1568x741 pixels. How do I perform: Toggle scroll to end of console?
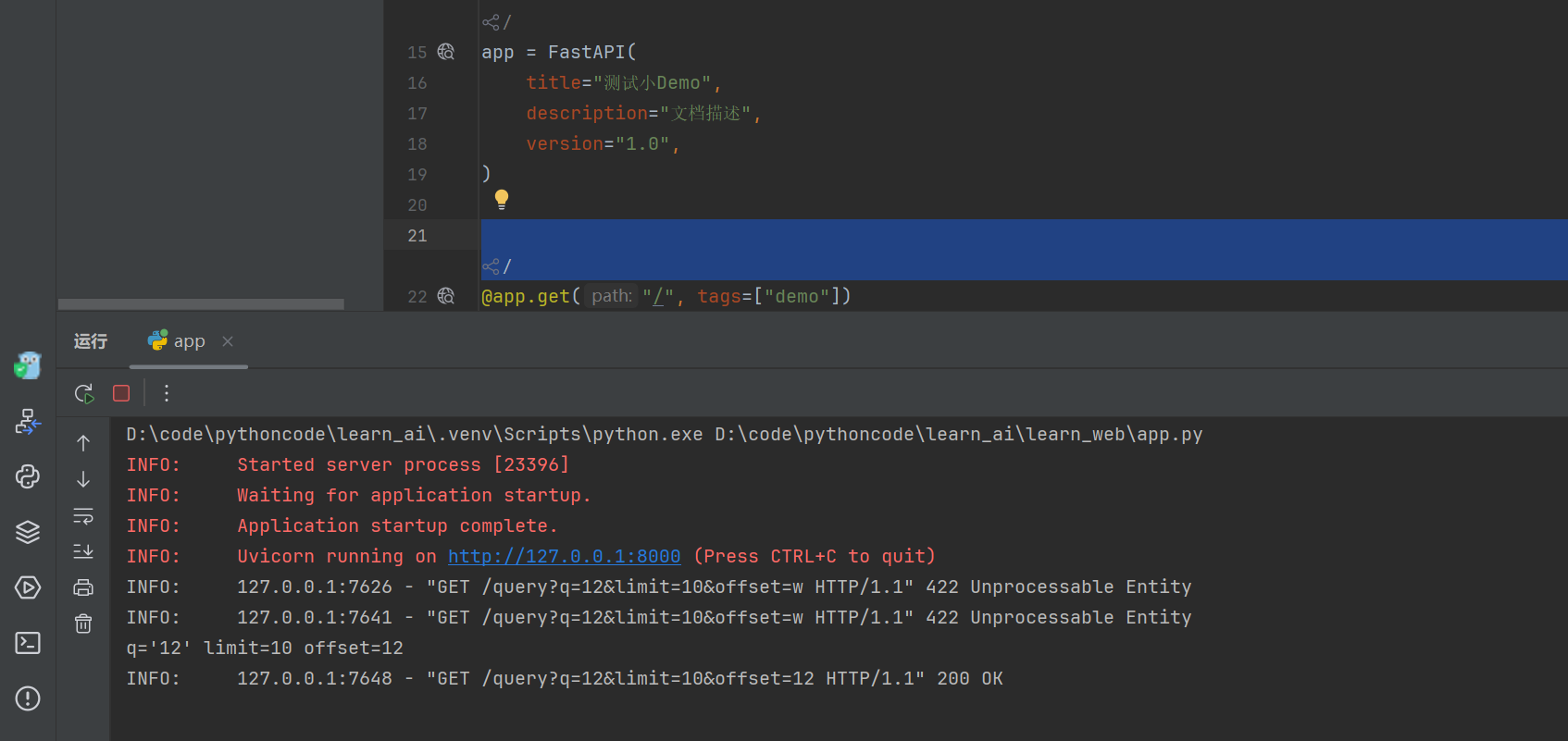83,551
